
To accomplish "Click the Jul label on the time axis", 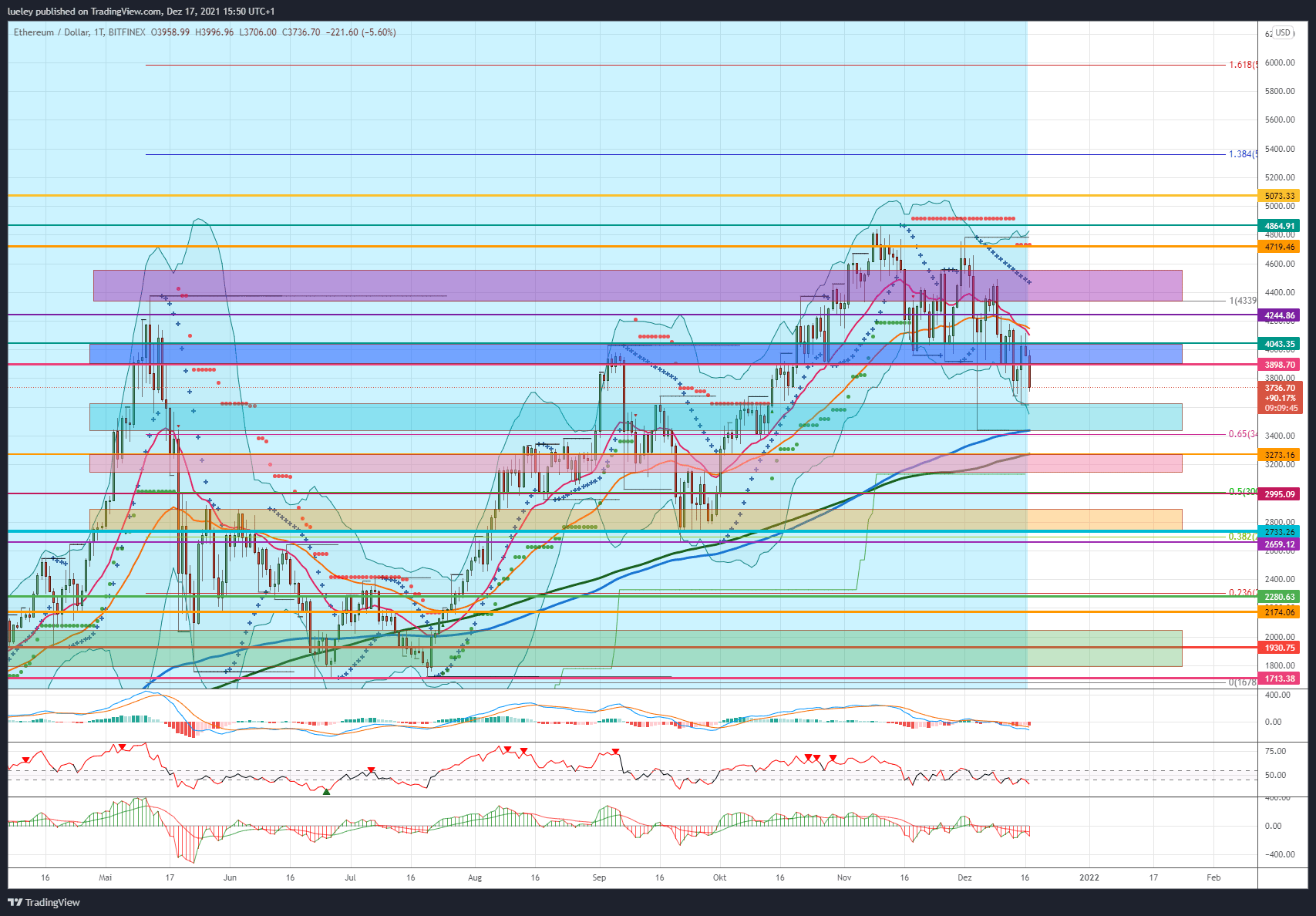I will (x=351, y=877).
